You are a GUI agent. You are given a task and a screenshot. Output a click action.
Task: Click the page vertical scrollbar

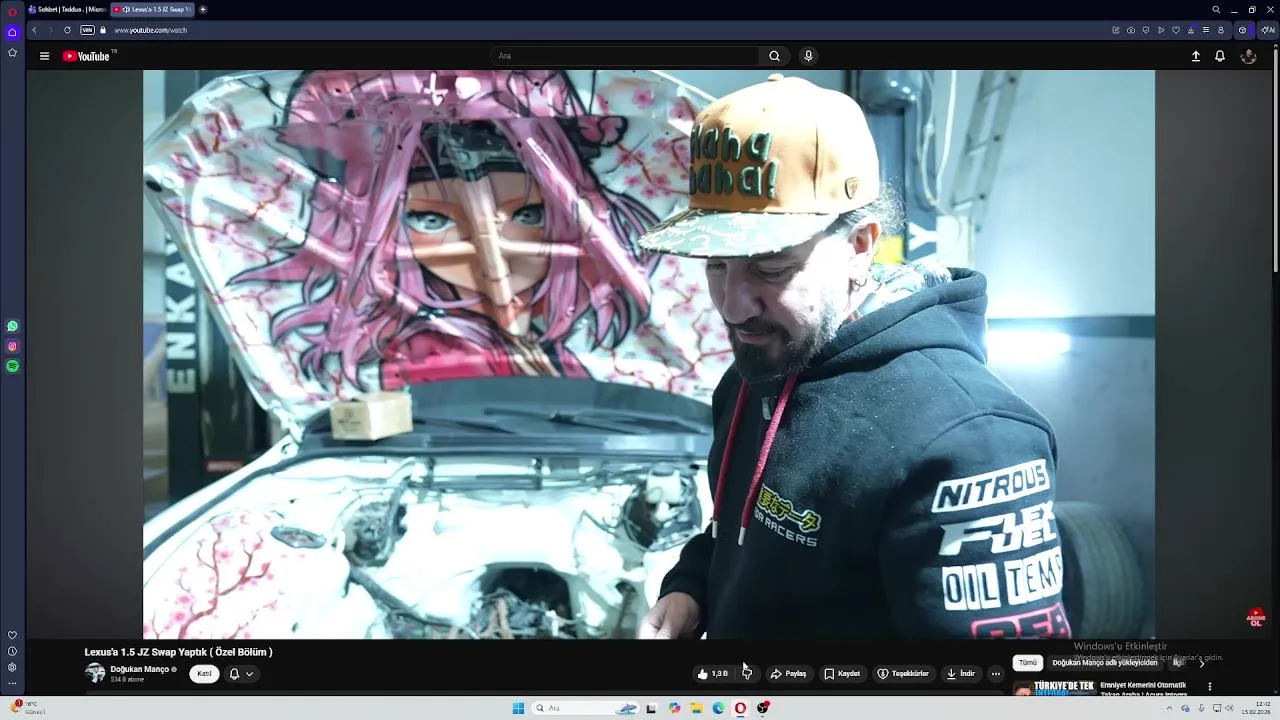click(x=1275, y=160)
